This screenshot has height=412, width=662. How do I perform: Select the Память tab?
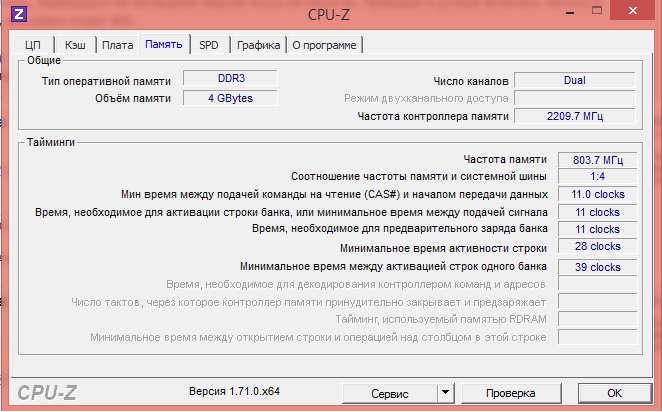pyautogui.click(x=164, y=44)
